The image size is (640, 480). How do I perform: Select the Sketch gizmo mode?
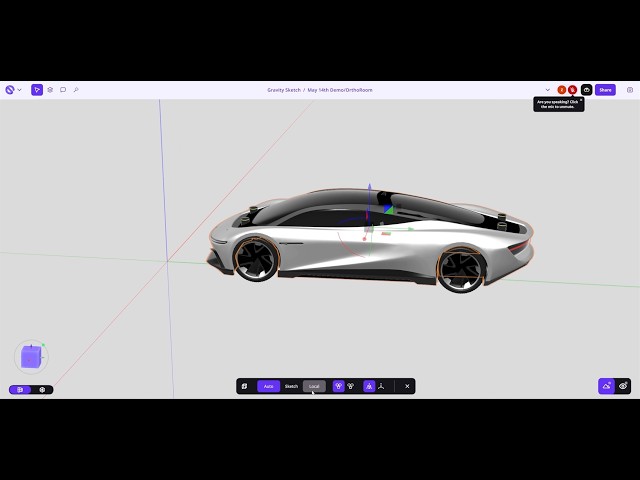[x=291, y=386]
